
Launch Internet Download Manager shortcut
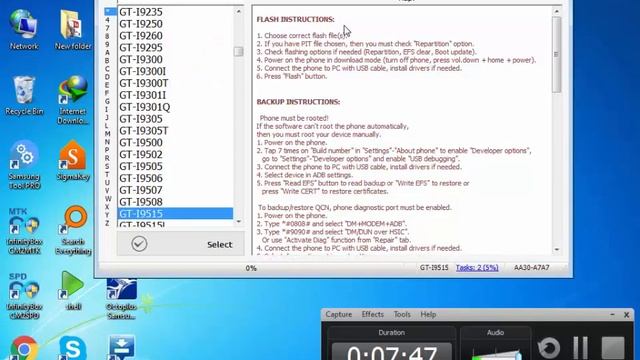73,99
